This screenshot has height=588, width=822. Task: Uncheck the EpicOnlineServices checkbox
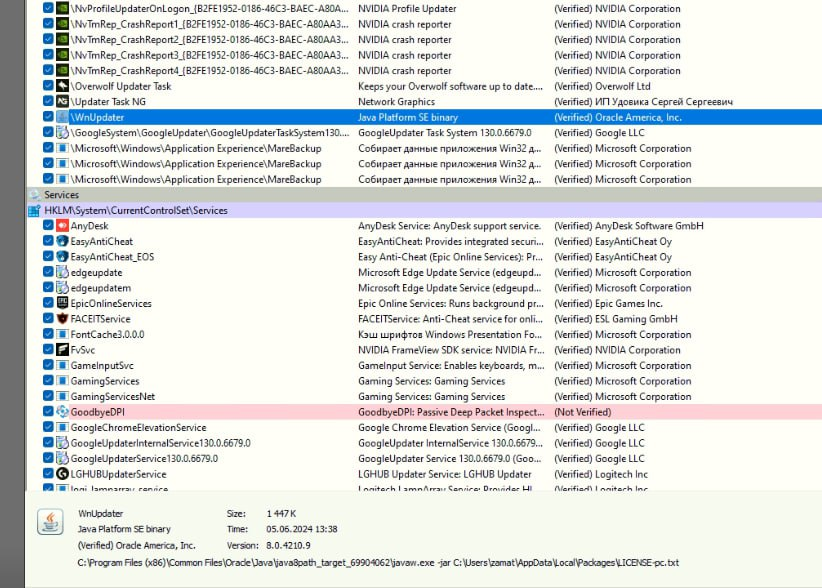(x=48, y=303)
